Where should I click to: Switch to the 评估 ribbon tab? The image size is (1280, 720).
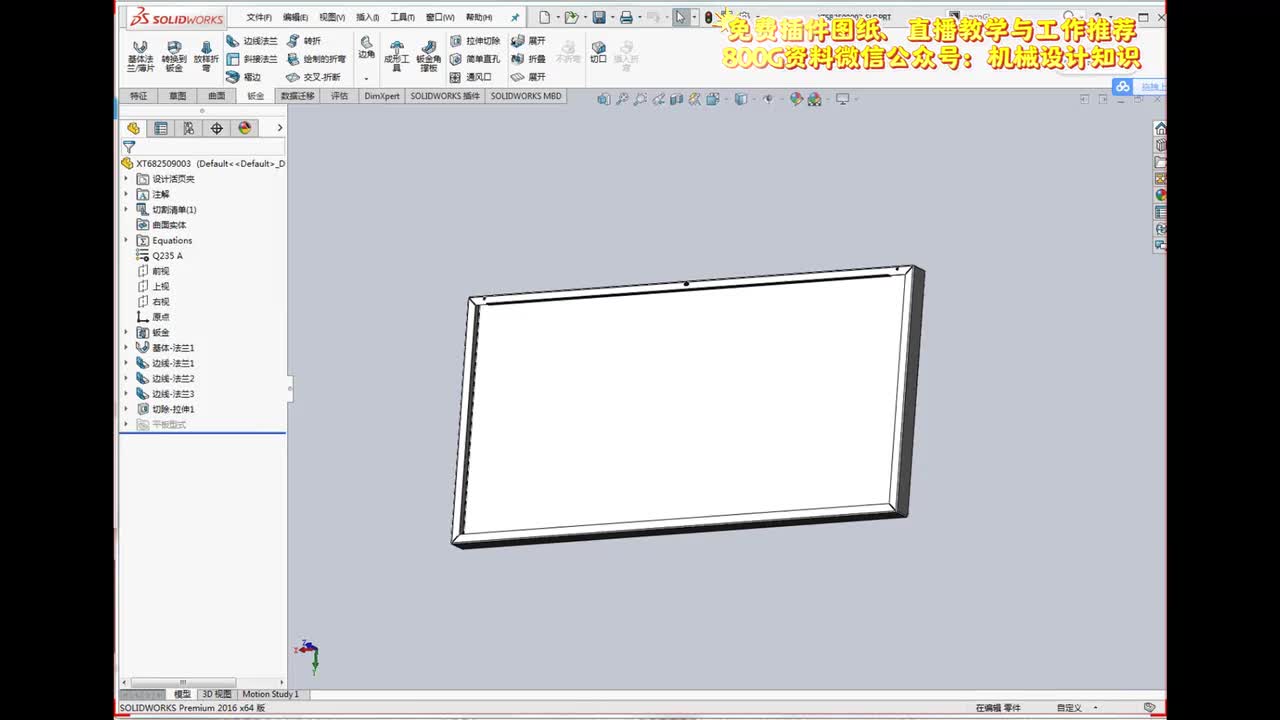(x=340, y=96)
